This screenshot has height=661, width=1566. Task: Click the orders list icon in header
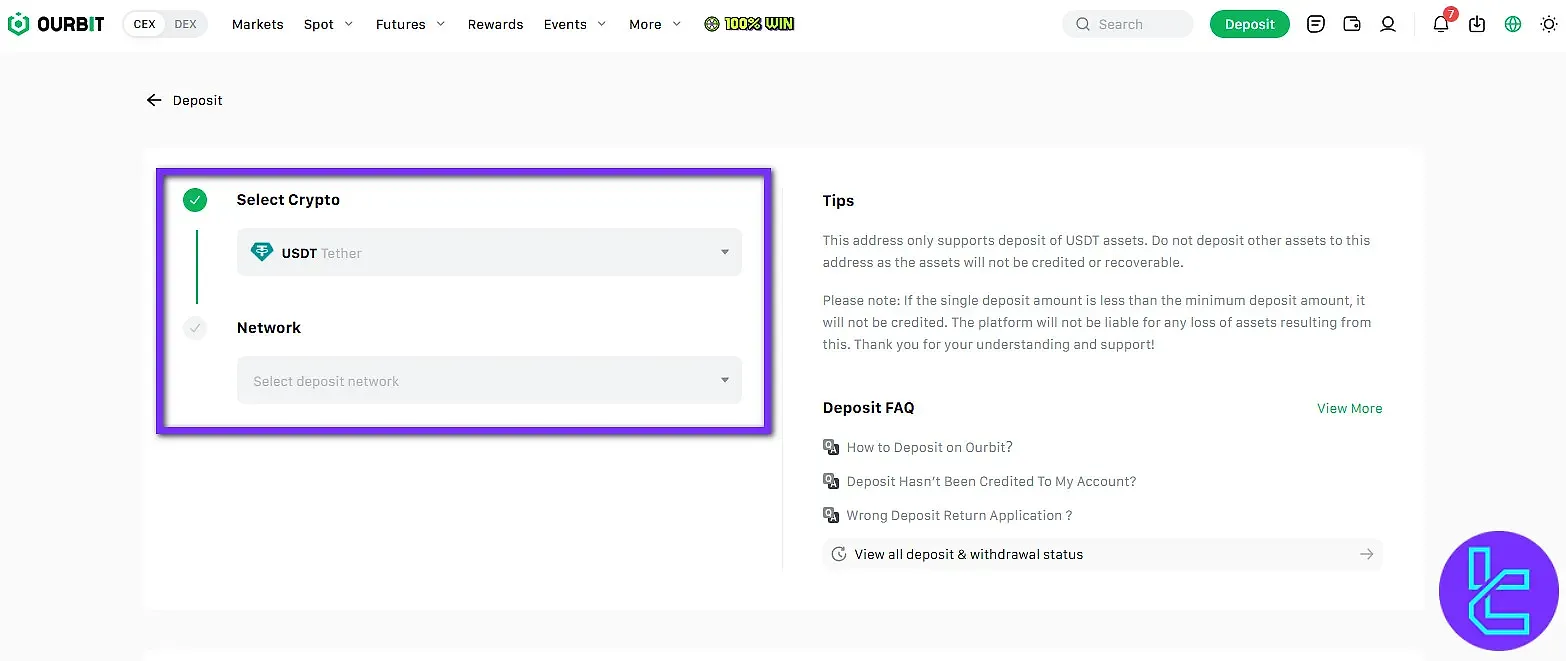[1316, 23]
